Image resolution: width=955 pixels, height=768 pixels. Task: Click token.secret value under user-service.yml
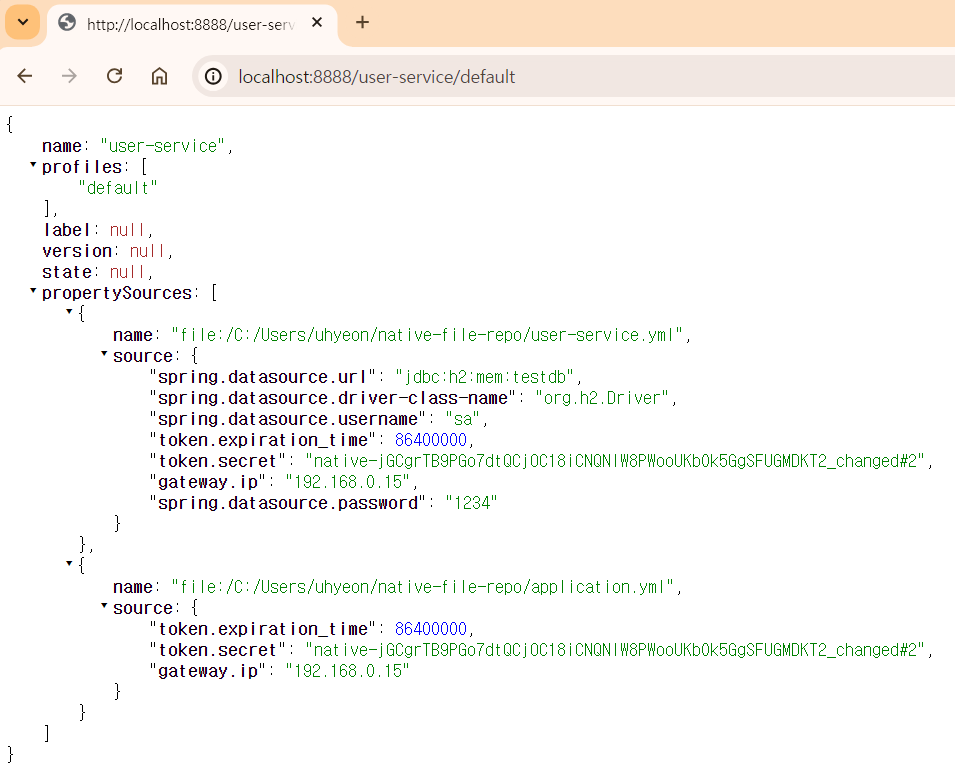[615, 461]
